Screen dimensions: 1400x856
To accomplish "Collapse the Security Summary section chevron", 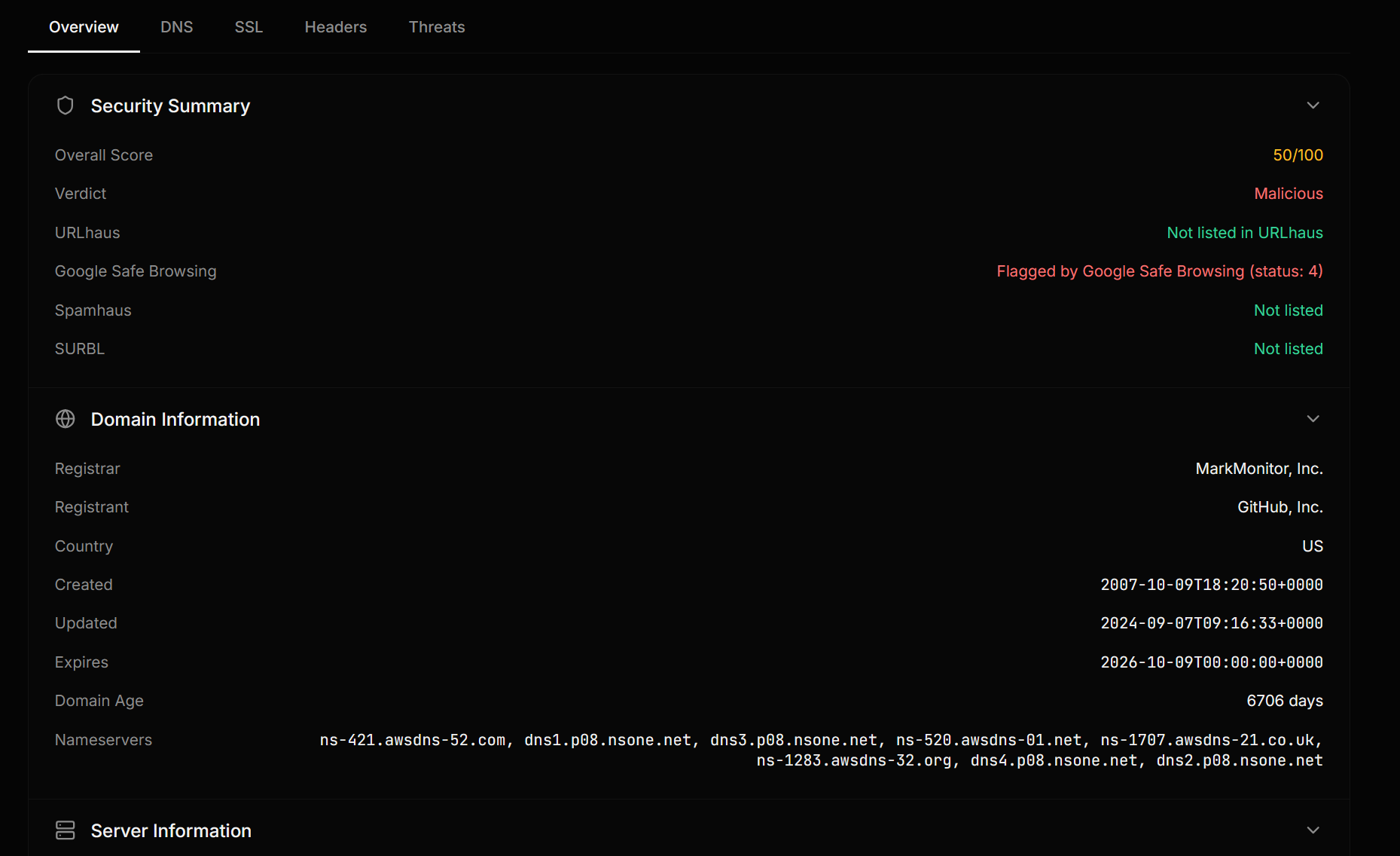I will point(1313,105).
